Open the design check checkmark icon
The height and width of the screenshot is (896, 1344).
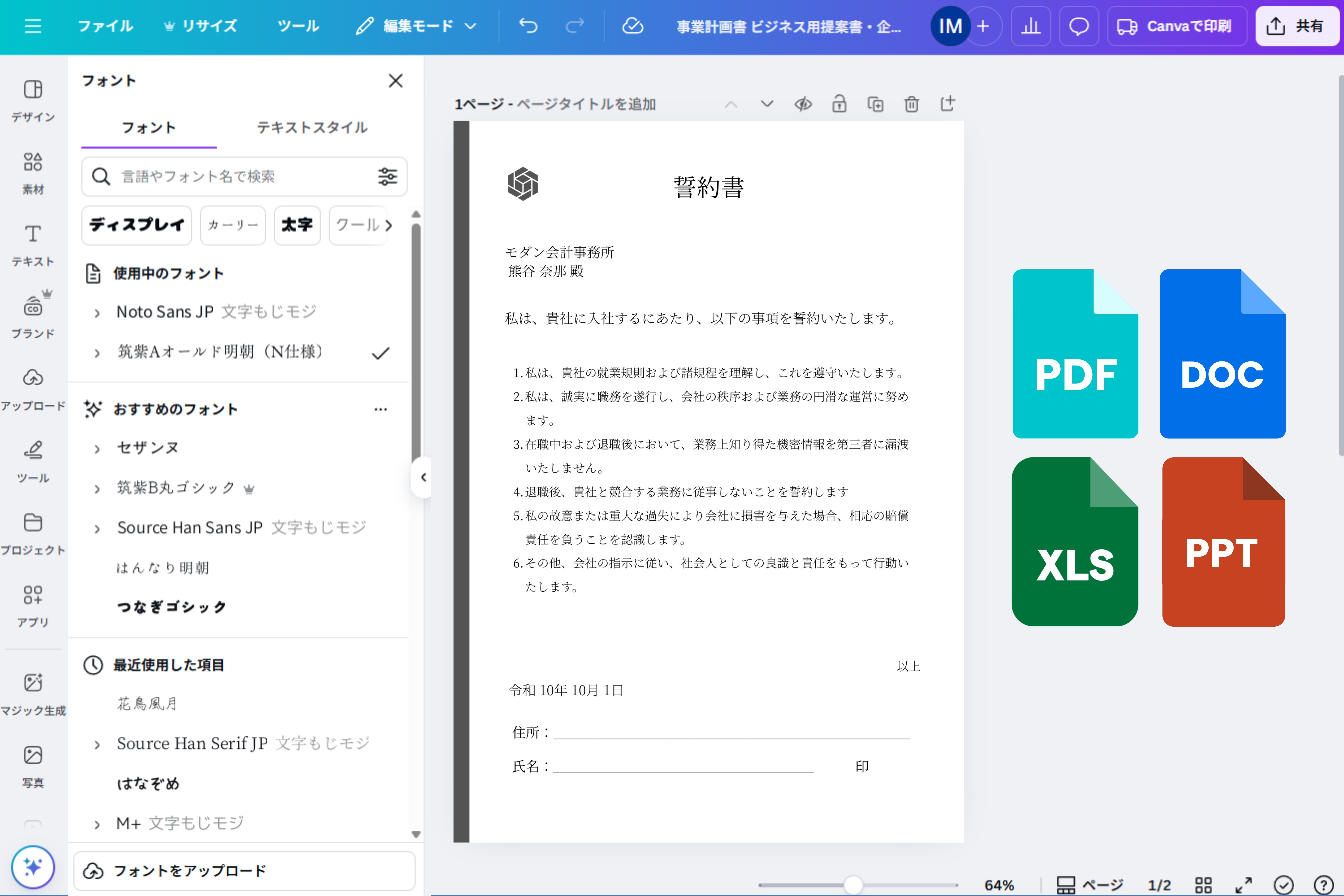coord(1283,885)
